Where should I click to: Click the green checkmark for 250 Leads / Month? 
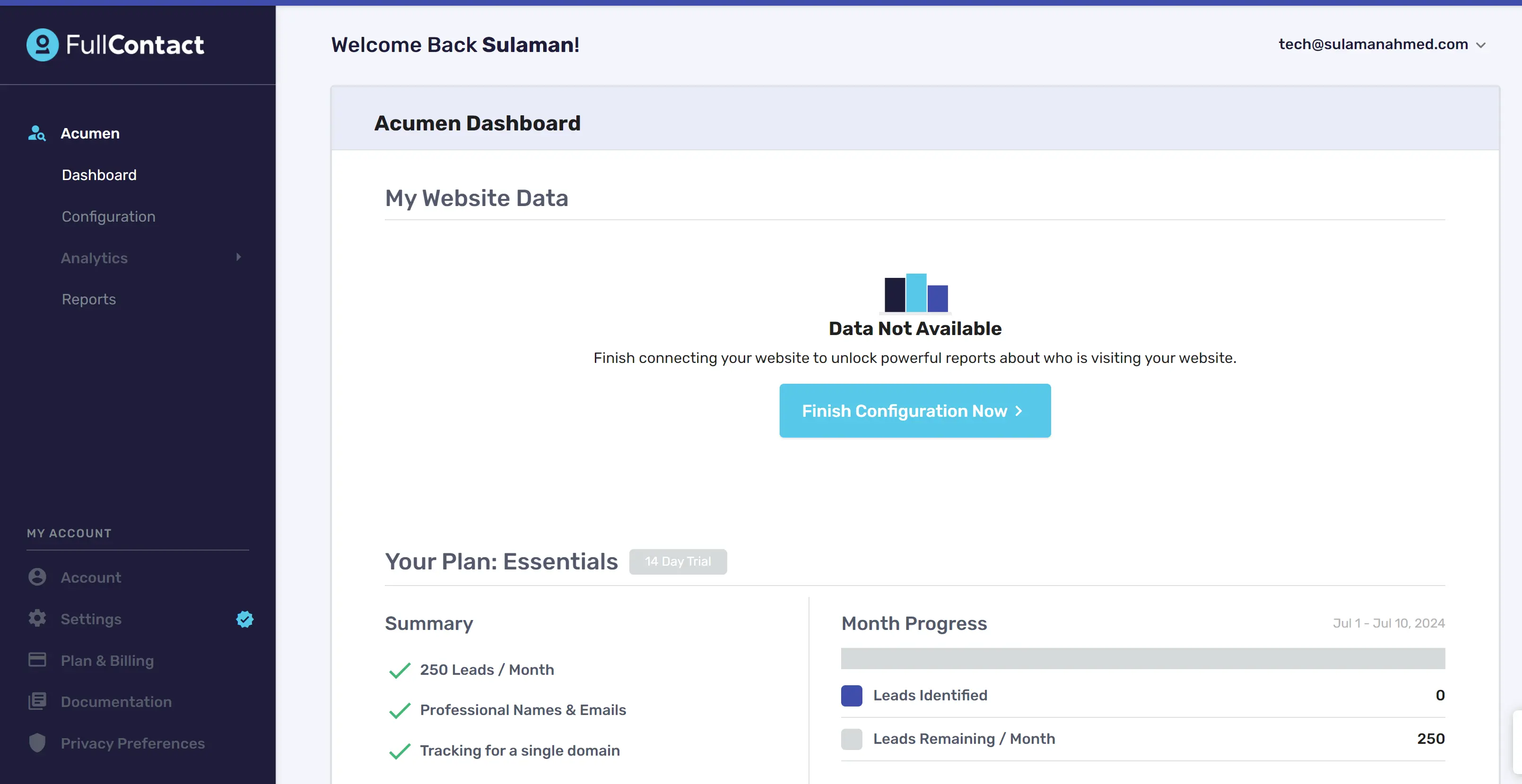click(400, 670)
